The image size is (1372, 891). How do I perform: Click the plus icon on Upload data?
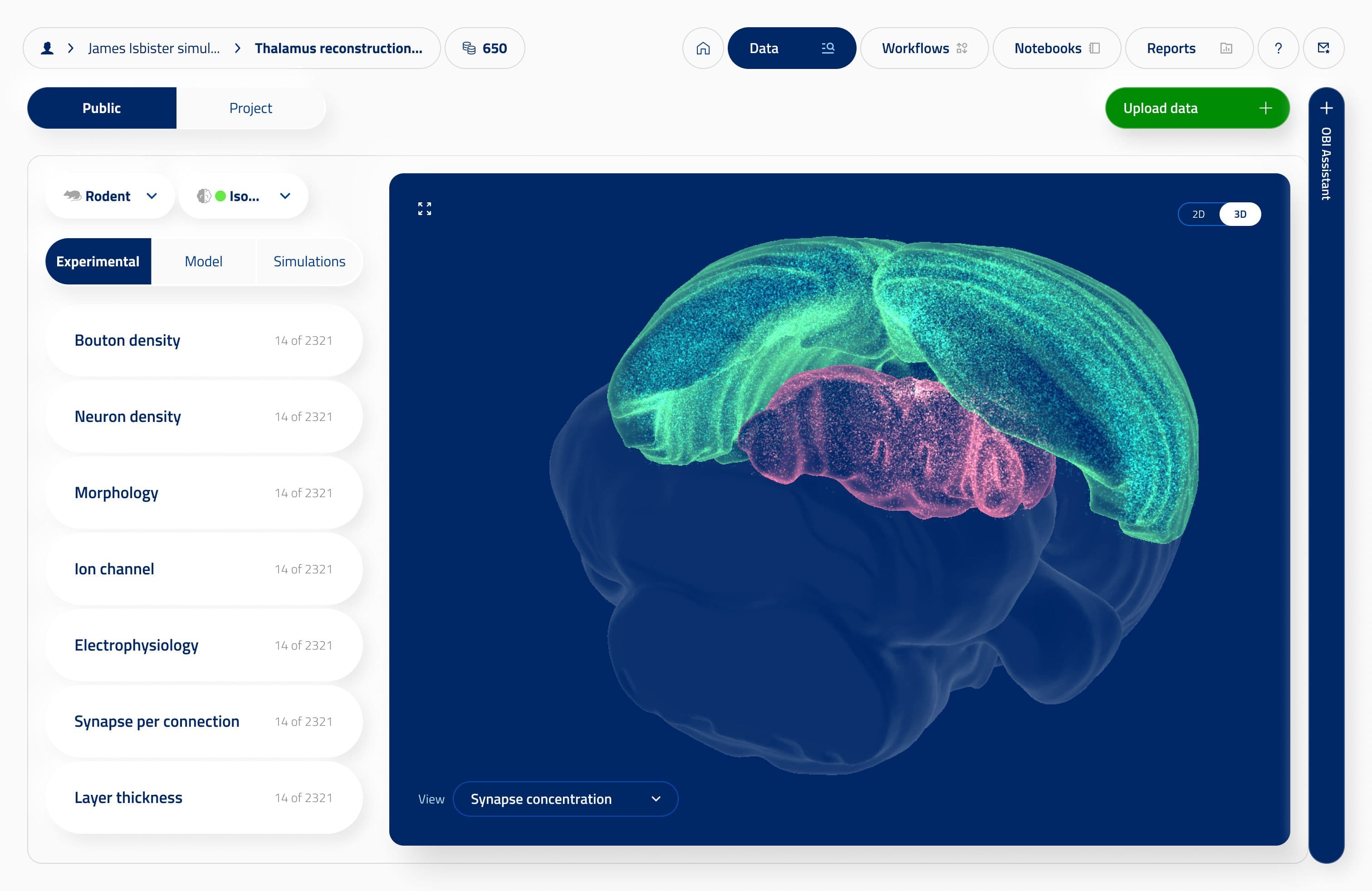click(x=1265, y=108)
